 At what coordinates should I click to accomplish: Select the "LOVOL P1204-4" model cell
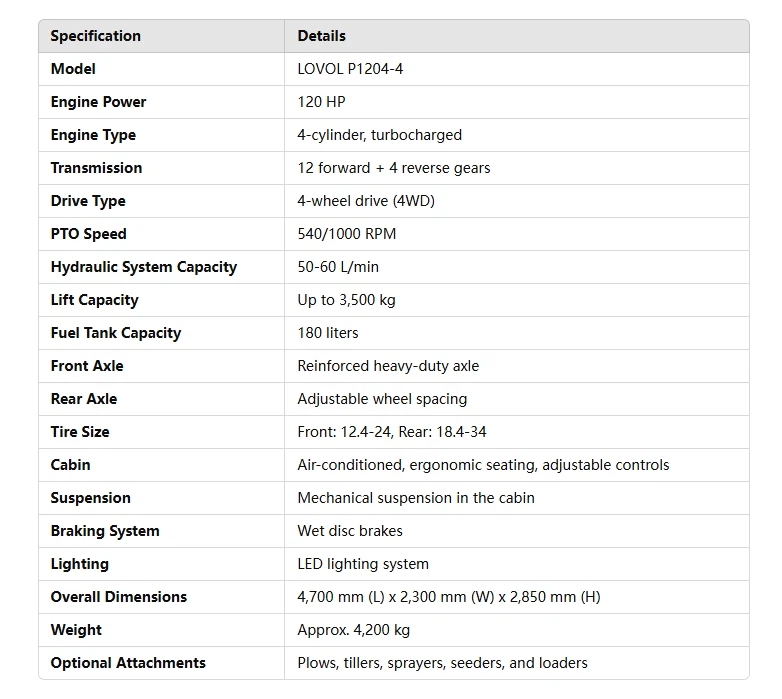tap(350, 69)
